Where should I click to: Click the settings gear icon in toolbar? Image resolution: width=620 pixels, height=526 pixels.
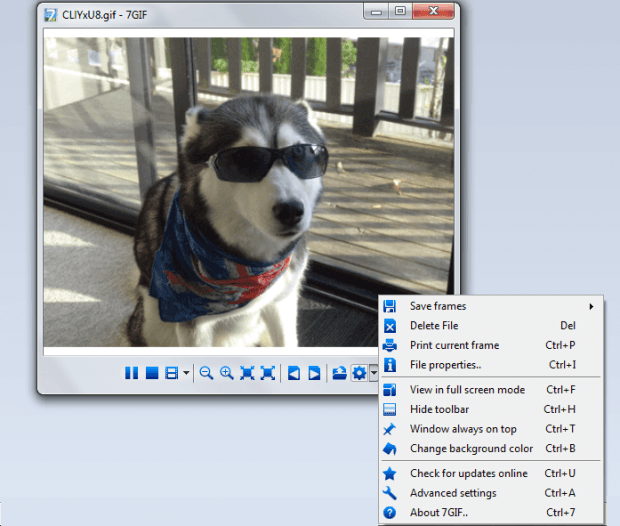(x=359, y=373)
